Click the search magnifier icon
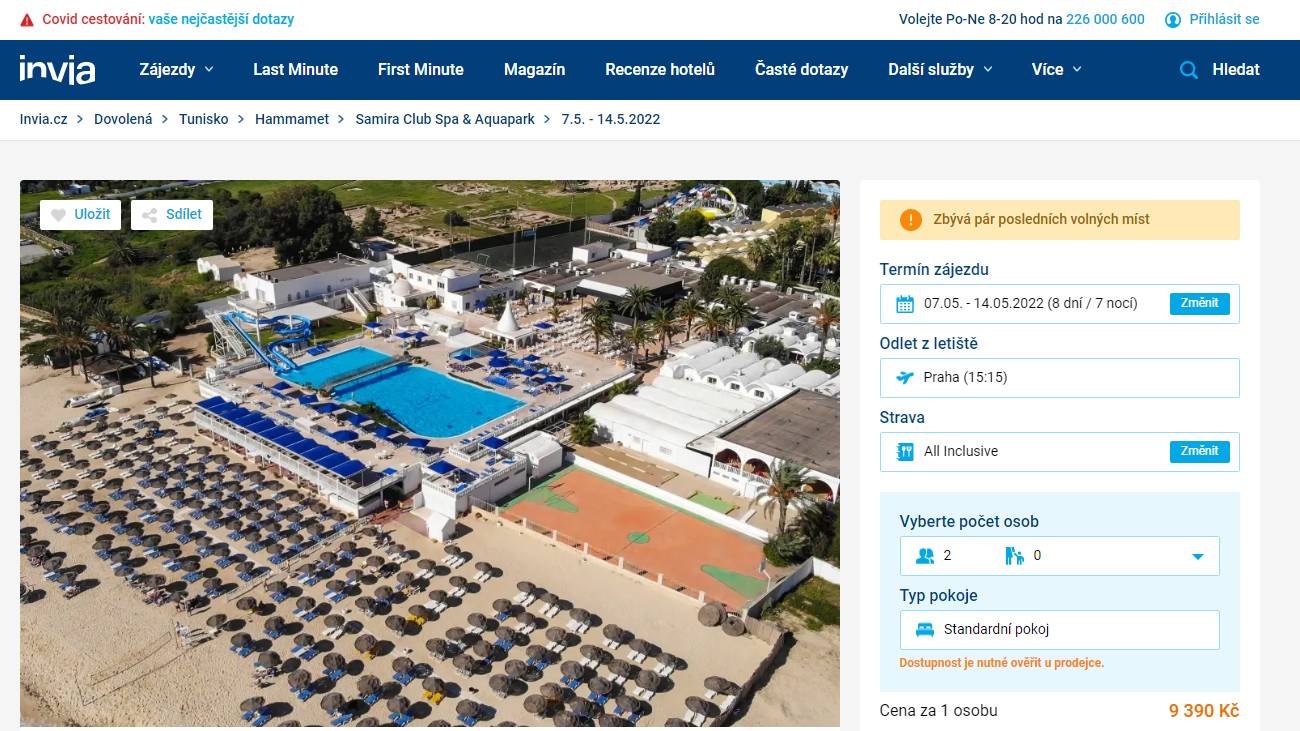Image resolution: width=1300 pixels, height=731 pixels. [1189, 70]
